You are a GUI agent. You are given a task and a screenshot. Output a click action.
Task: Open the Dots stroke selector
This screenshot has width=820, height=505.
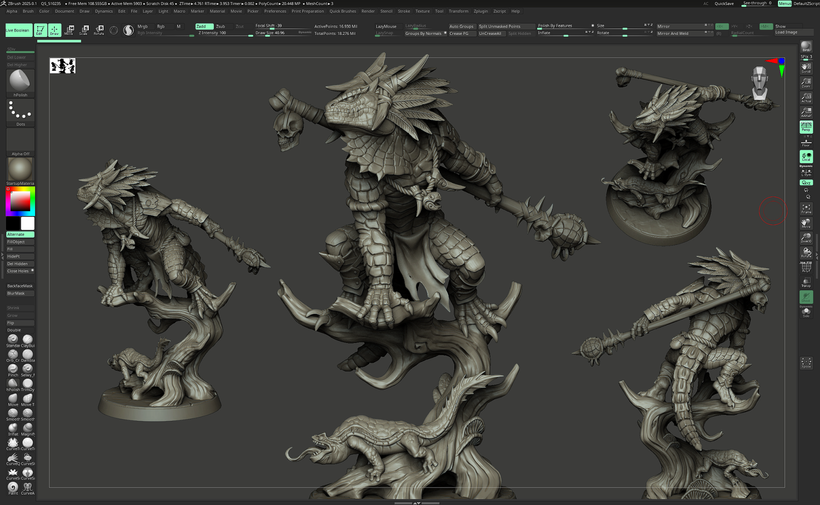(20, 112)
